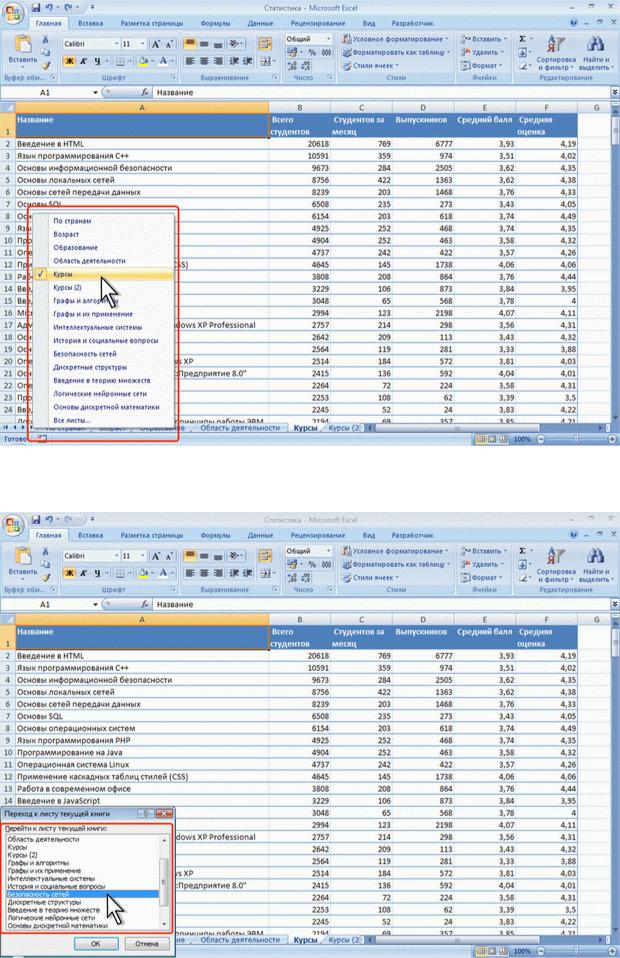Open Рецензирование ribbon tab in dialog window
Image resolution: width=620 pixels, height=958 pixels.
tap(318, 535)
